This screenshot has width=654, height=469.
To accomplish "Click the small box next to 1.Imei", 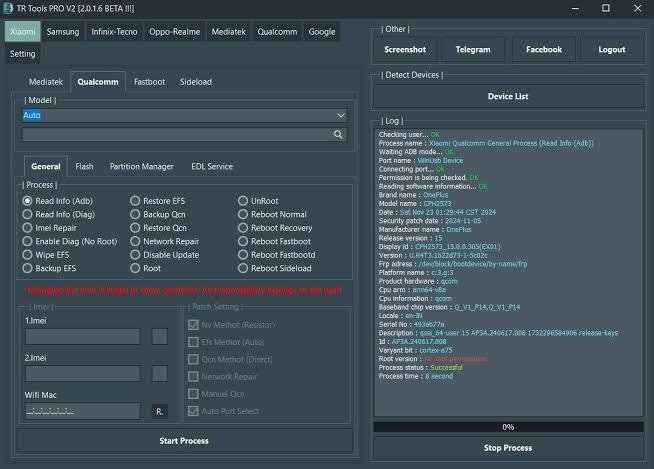I will (159, 336).
